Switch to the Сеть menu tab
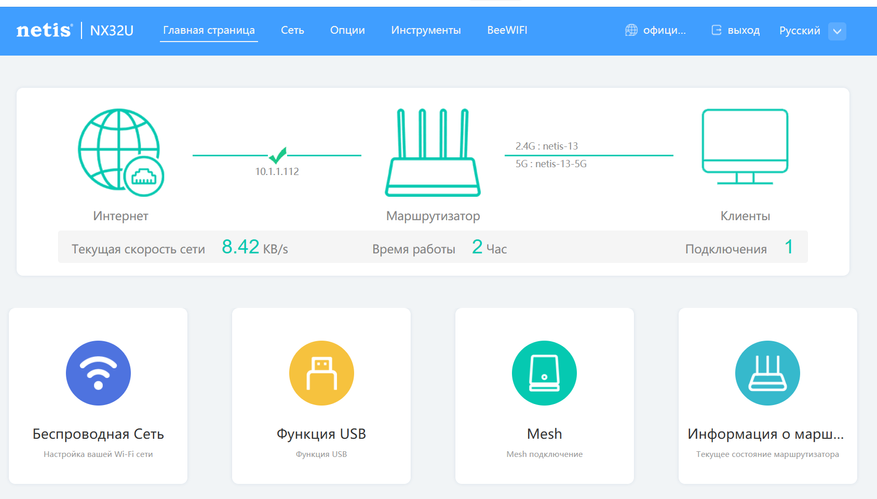This screenshot has width=877, height=499. coord(292,31)
